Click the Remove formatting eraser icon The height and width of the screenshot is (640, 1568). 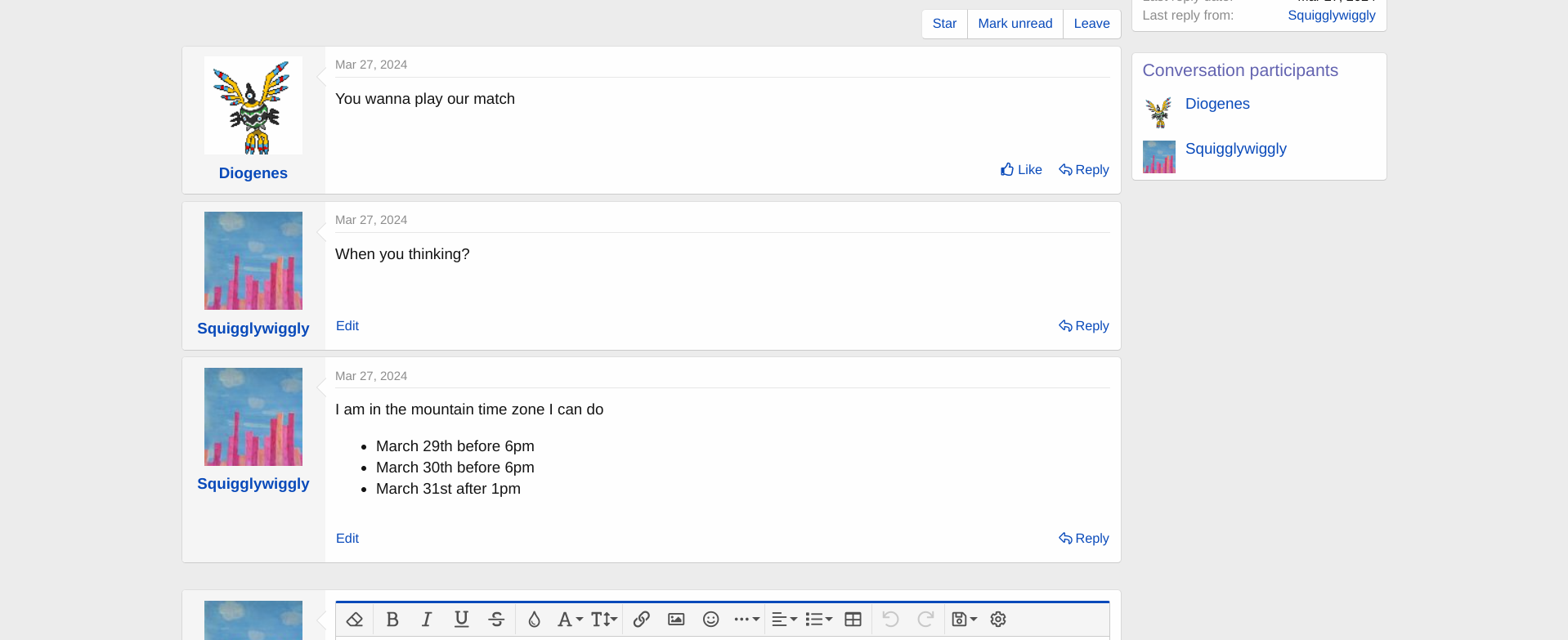tap(355, 620)
